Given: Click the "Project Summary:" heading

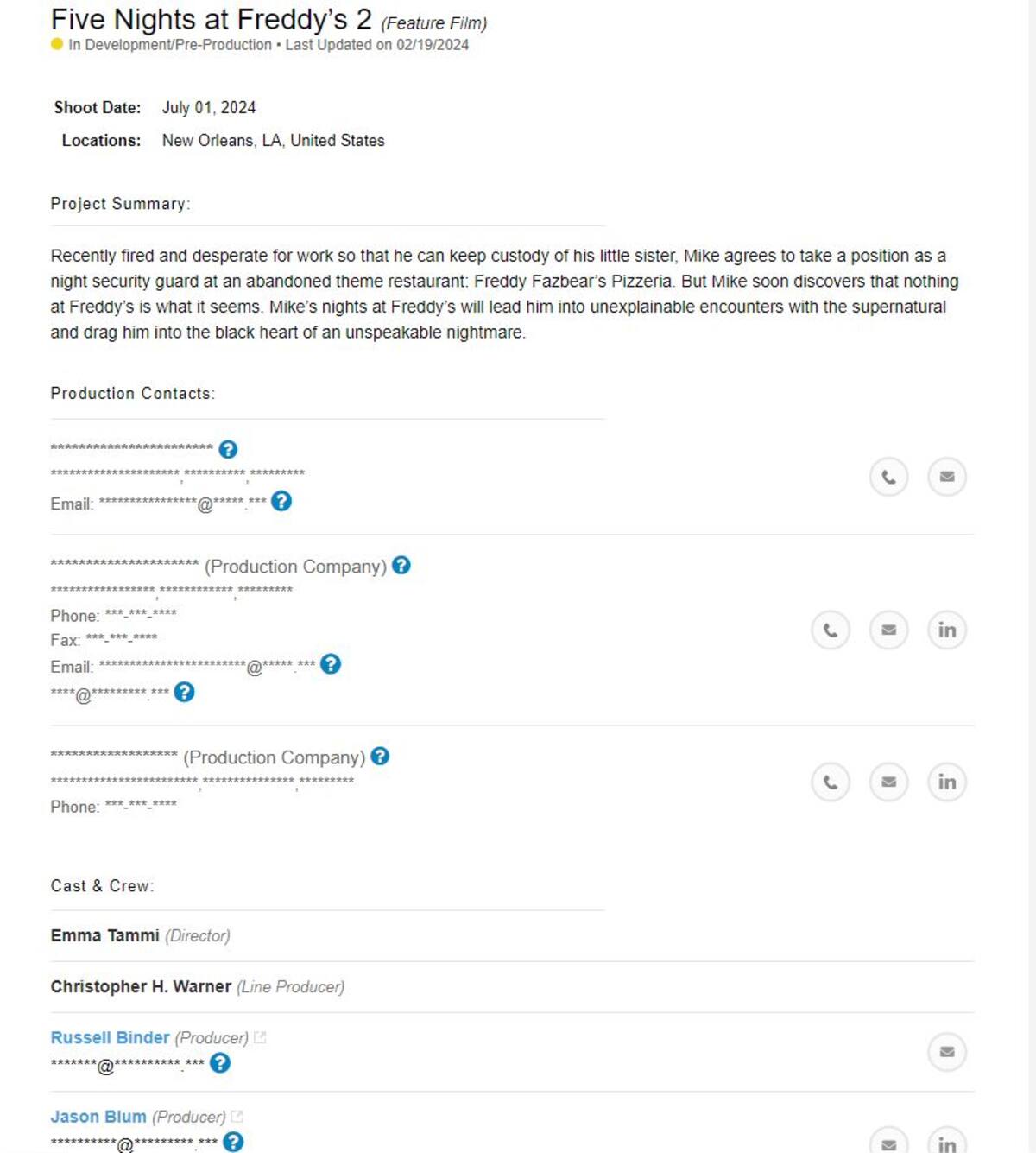Looking at the screenshot, I should (120, 204).
